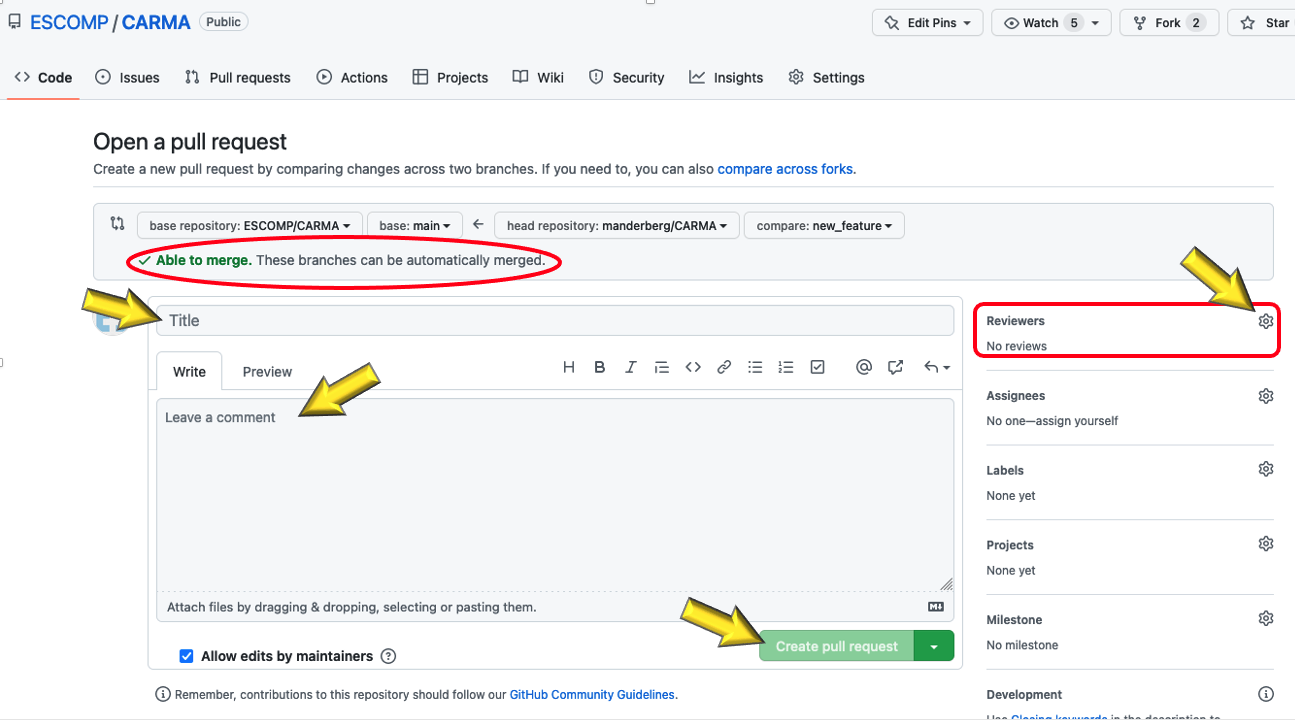Open the Actions tab
Screen dimensions: 1295x720
352,78
